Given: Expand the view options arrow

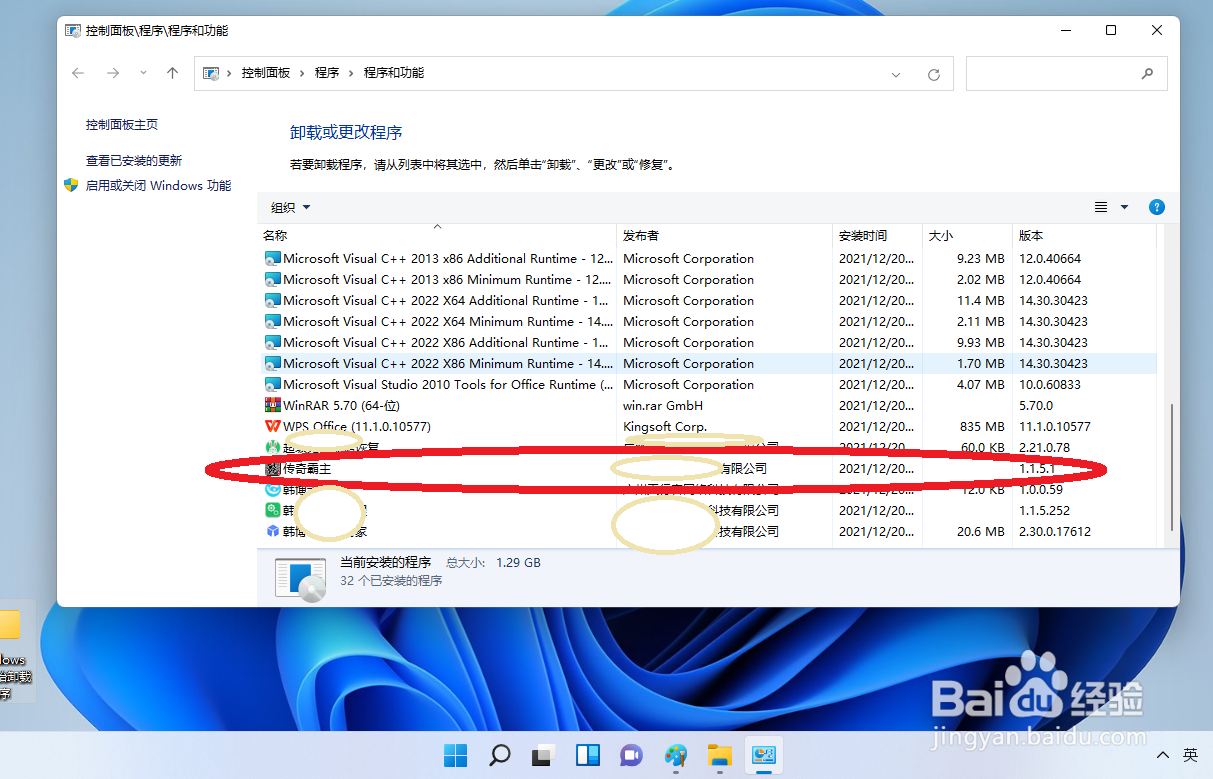Looking at the screenshot, I should pos(1124,207).
